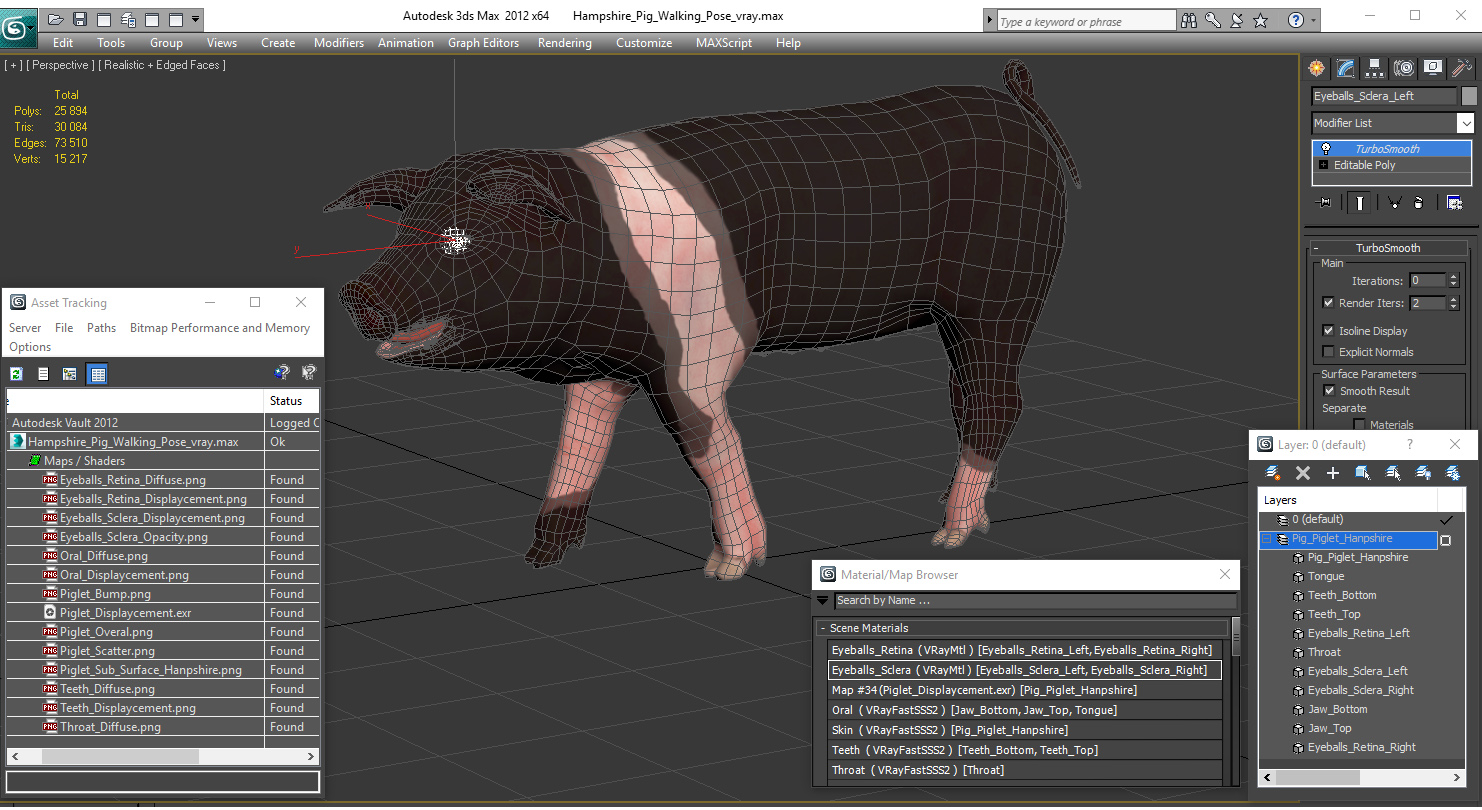Click Highlight Selected Objects' Layers icon
1482x810 pixels.
(1392, 473)
